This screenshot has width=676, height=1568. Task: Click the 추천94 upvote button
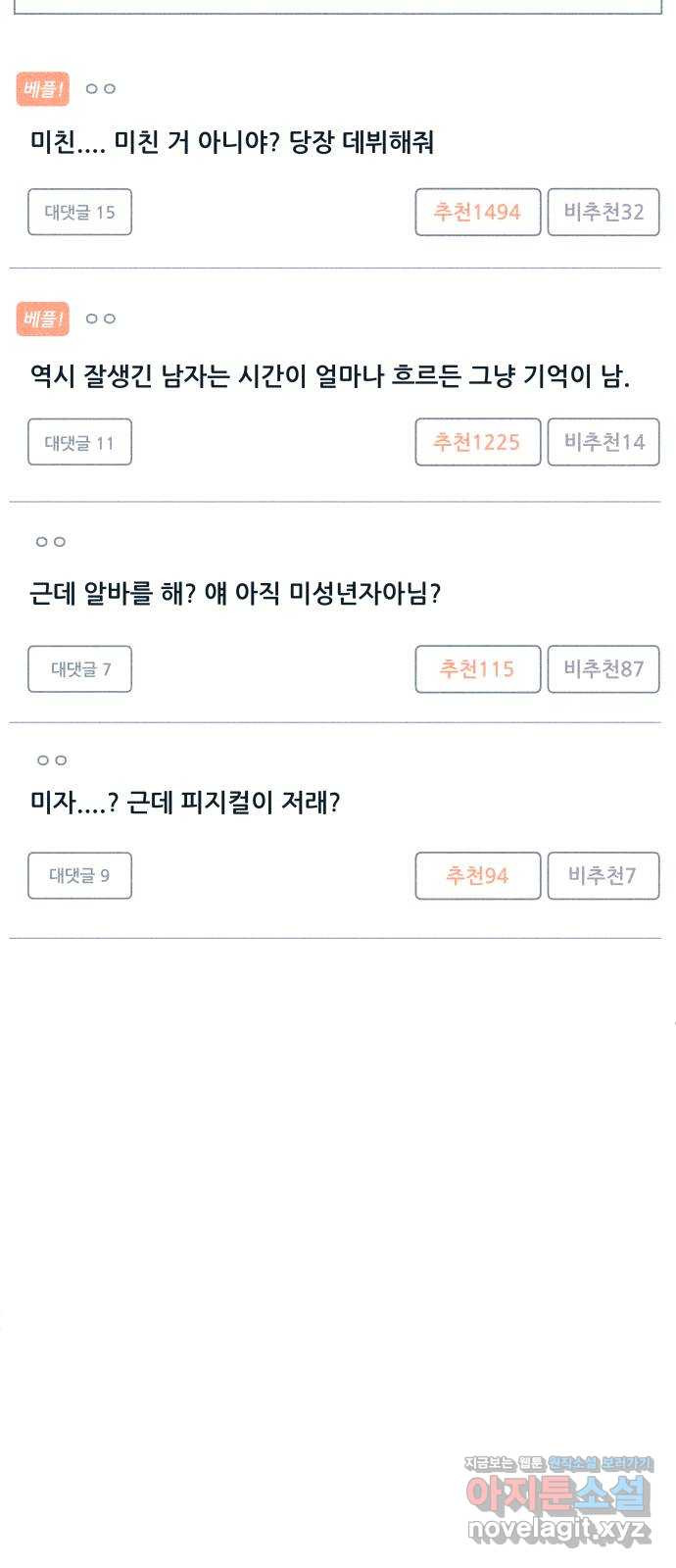coord(478,875)
